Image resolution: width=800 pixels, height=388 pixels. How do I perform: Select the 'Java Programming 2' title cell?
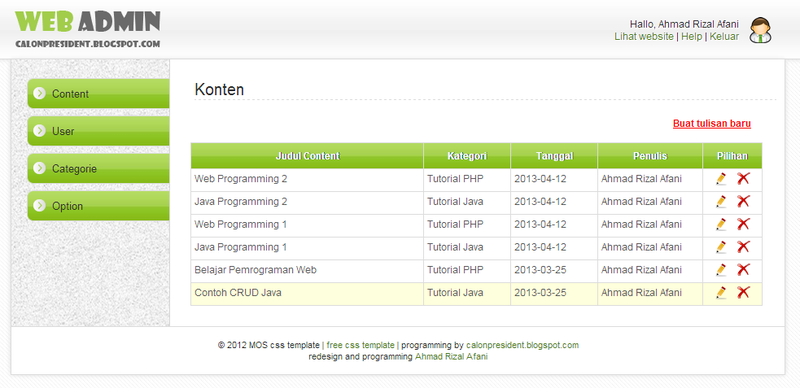307,202
